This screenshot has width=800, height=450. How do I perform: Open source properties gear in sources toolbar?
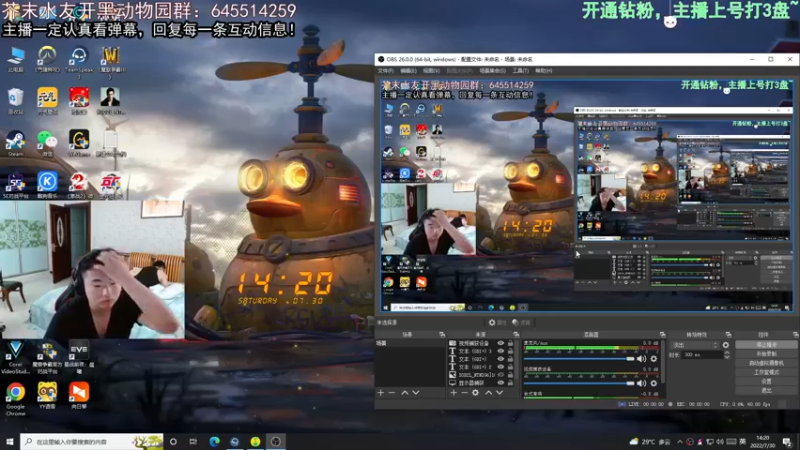point(476,393)
